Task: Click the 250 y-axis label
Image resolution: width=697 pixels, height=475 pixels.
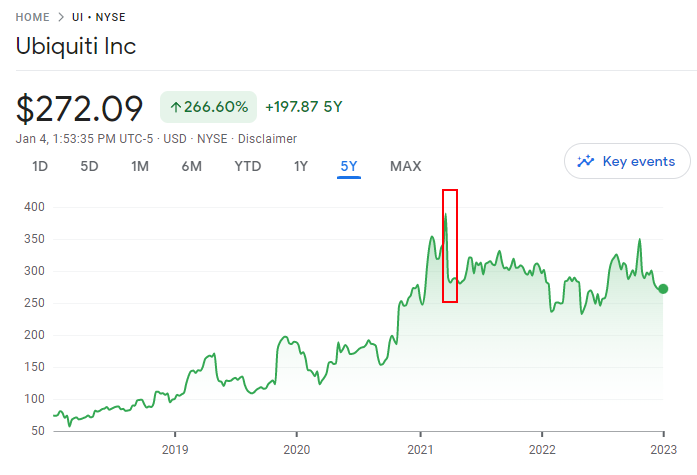Action: 34,303
